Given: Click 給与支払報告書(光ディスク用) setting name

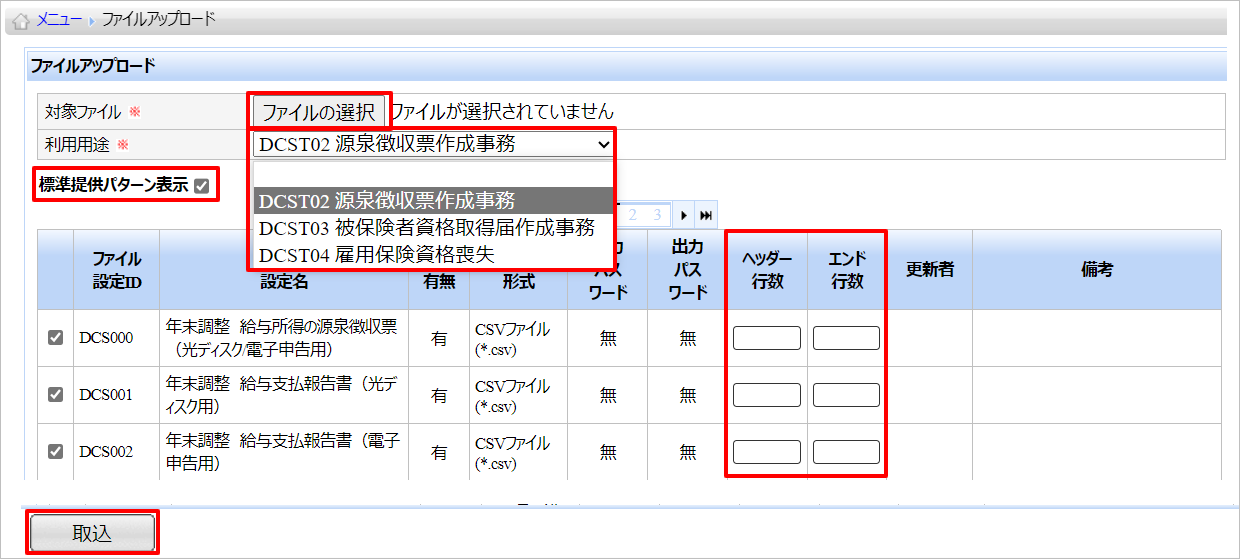Looking at the screenshot, I should tap(282, 394).
